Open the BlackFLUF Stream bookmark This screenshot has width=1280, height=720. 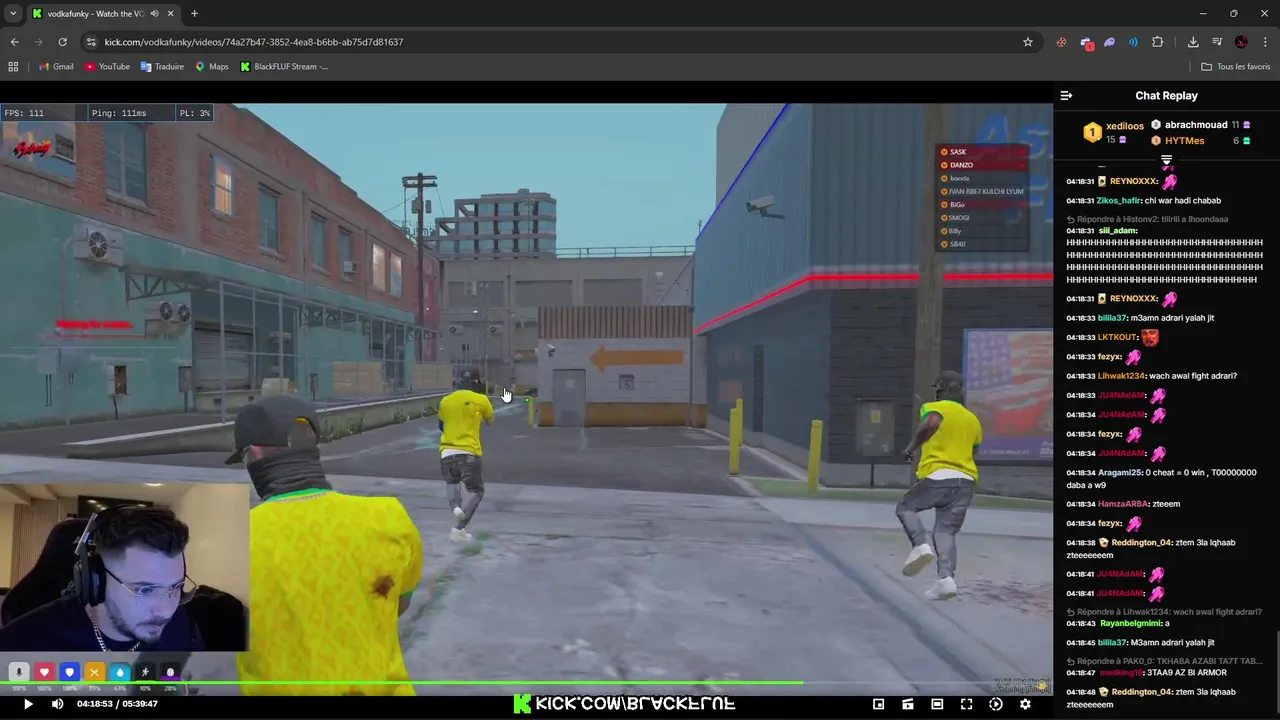click(x=284, y=67)
